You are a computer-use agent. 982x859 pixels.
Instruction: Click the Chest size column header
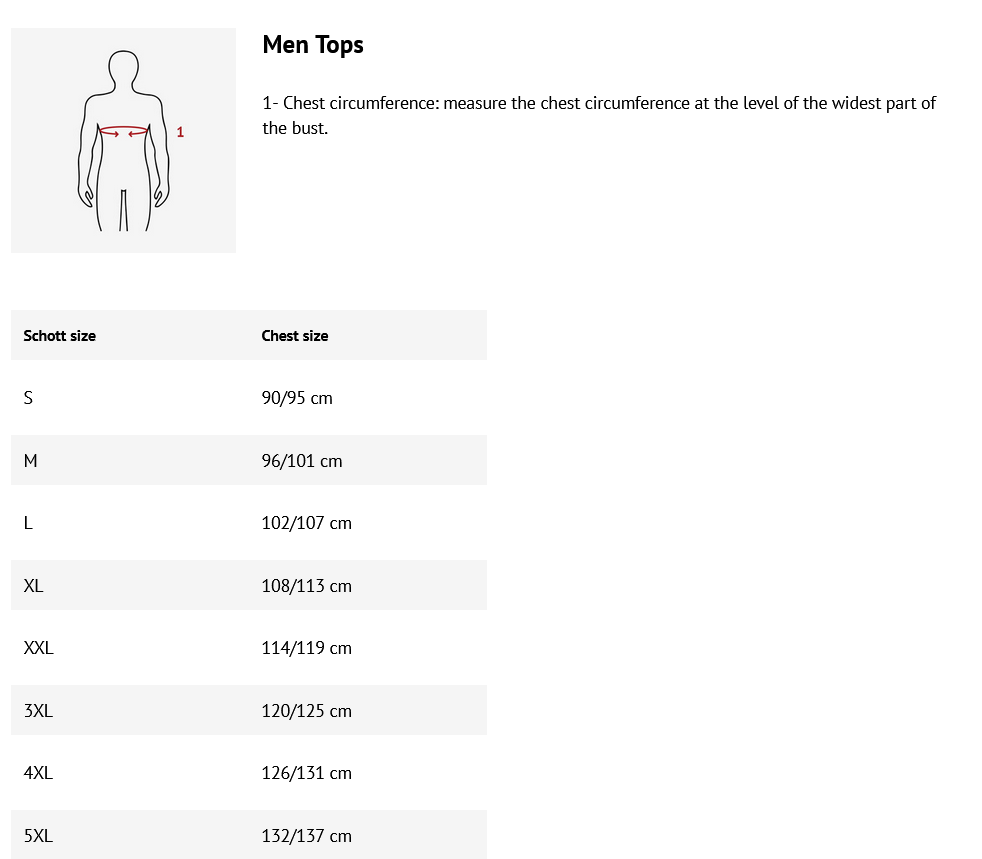[295, 336]
